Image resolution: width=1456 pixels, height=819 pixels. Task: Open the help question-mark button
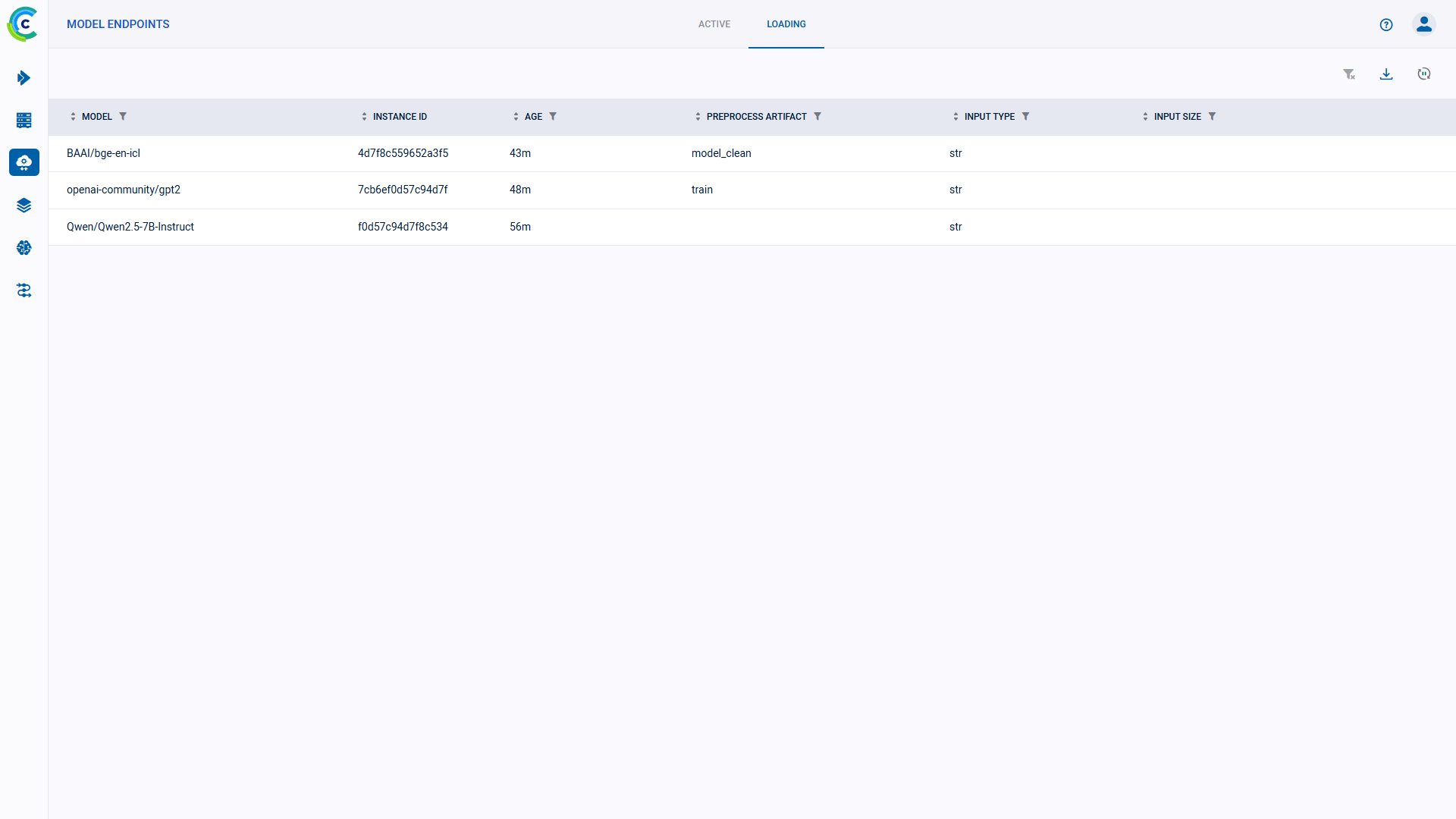[1386, 24]
